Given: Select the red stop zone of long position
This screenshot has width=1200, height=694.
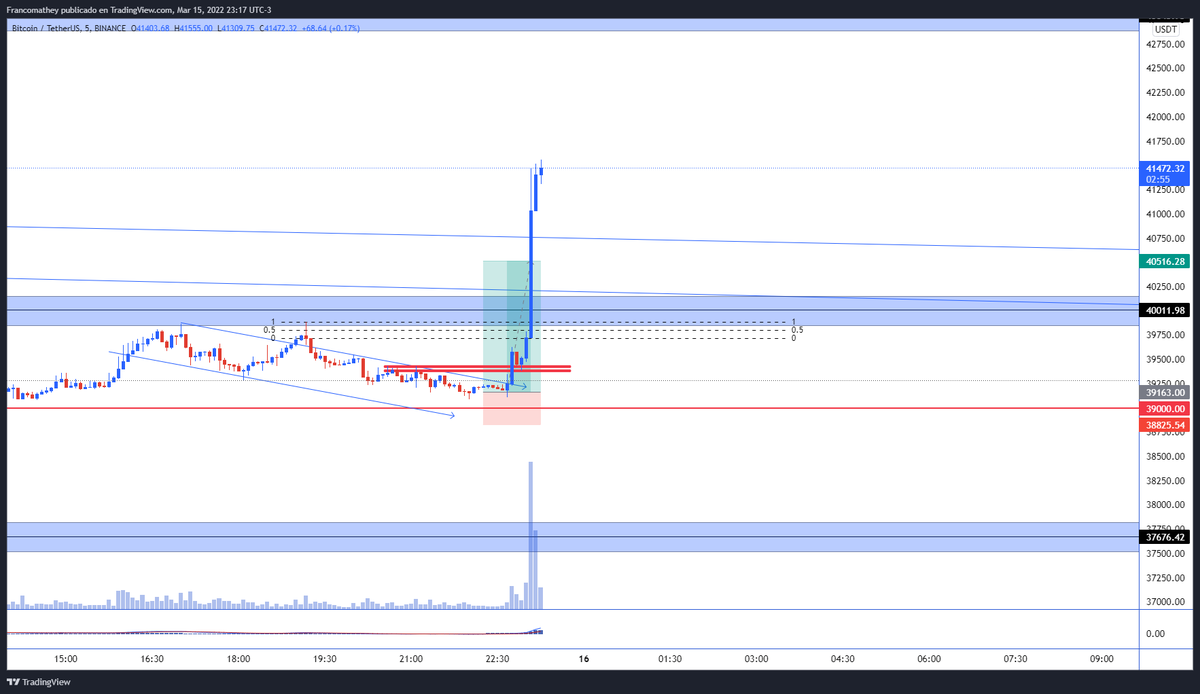Looking at the screenshot, I should pos(512,408).
